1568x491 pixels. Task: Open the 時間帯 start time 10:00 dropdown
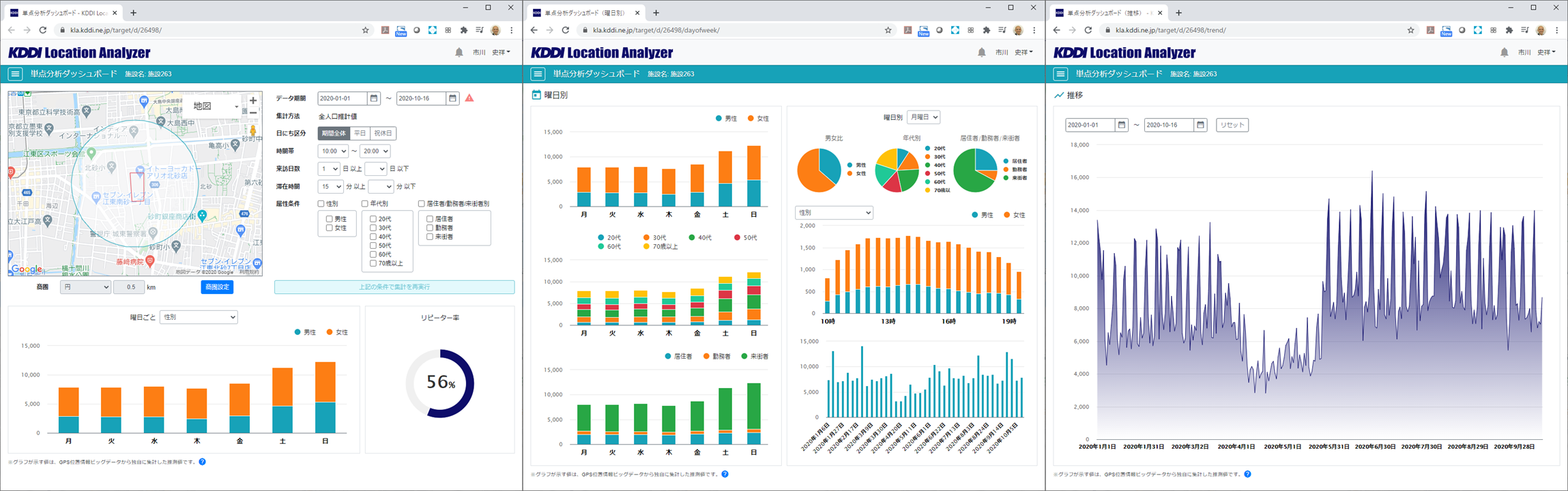(334, 151)
